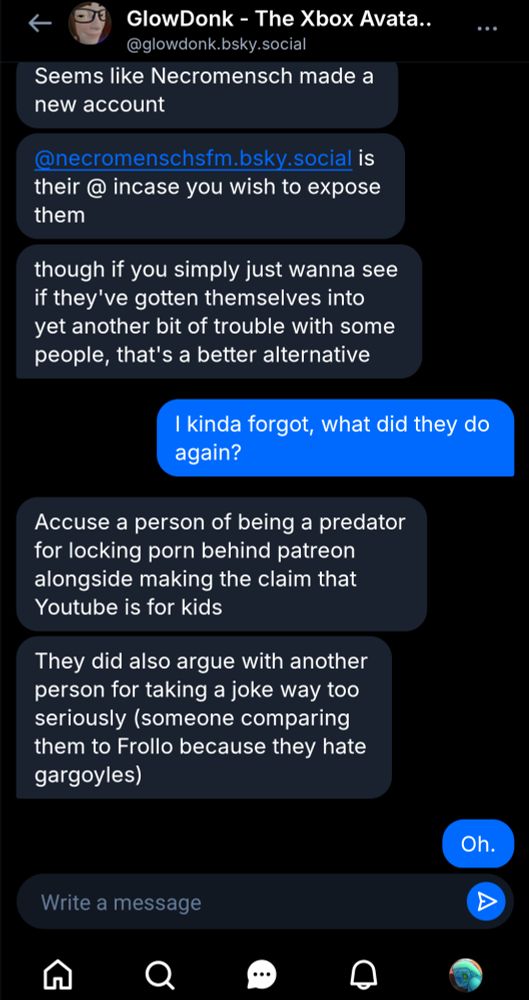Viewport: 529px width, 1000px height.
Task: Select the 'though if you simply' message bubble
Action: click(219, 311)
